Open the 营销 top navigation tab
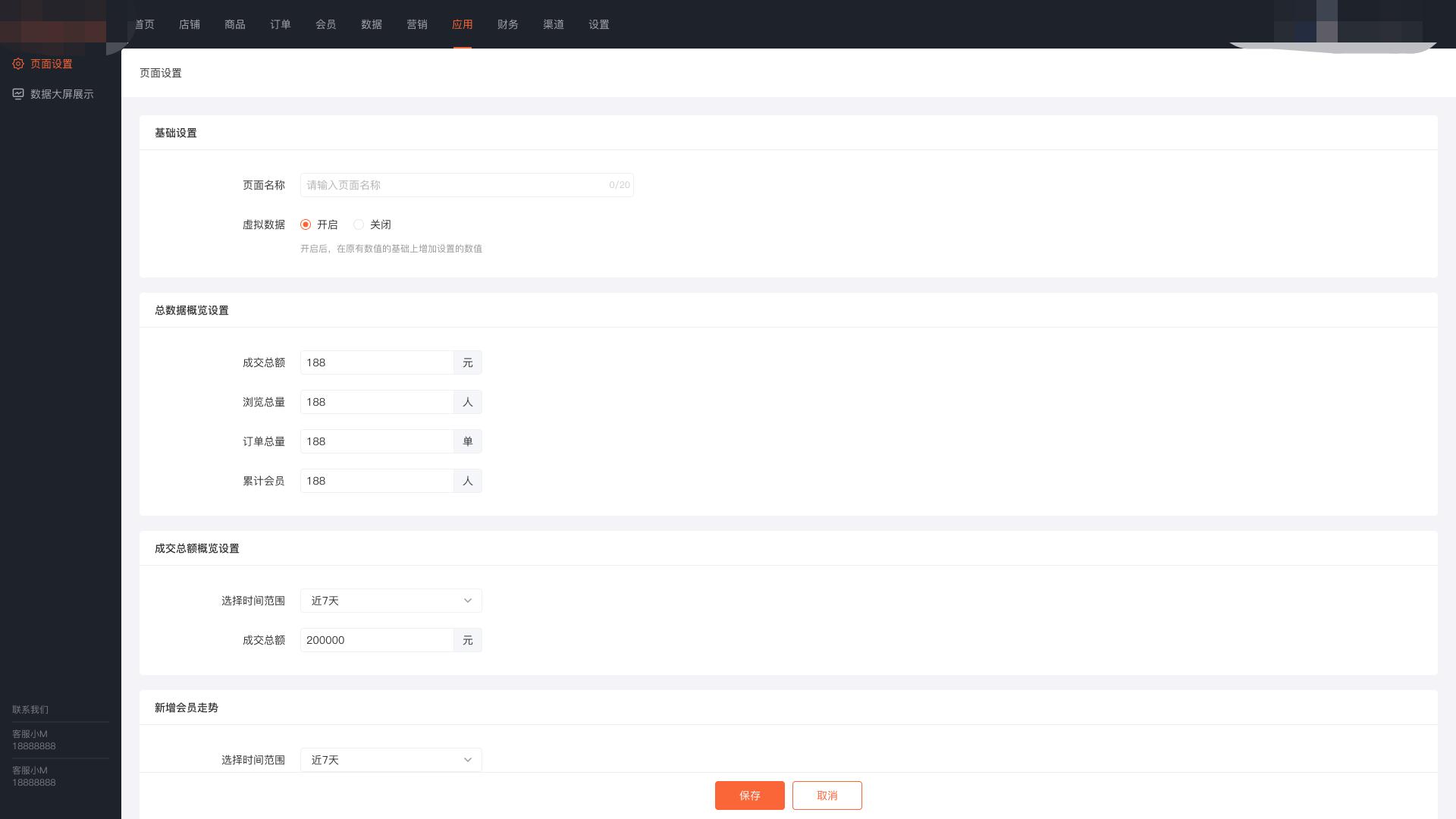The width and height of the screenshot is (1456, 819). pos(416,24)
